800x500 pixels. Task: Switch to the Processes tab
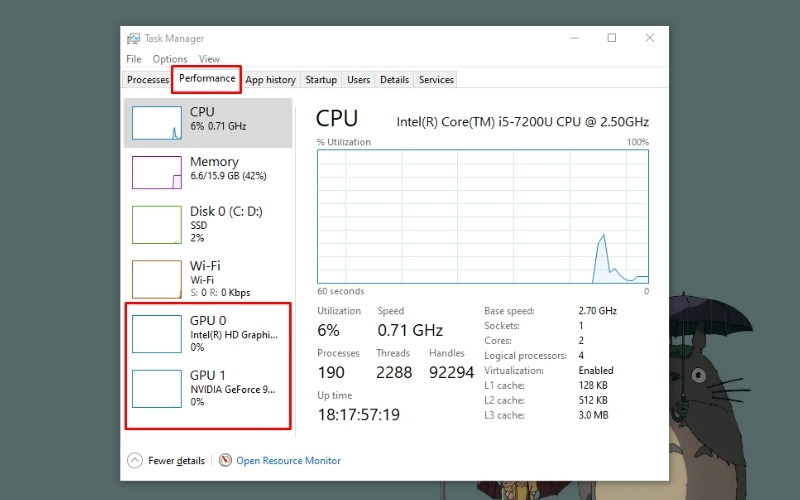pos(148,80)
